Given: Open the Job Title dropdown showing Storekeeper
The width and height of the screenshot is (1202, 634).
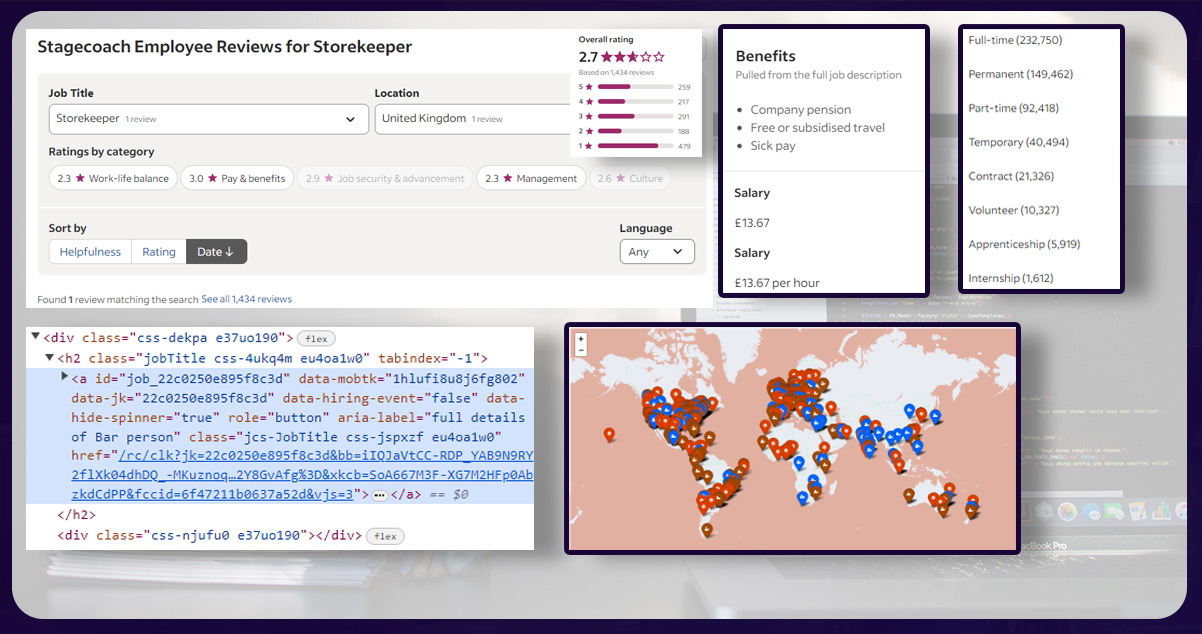Looking at the screenshot, I should click(208, 119).
